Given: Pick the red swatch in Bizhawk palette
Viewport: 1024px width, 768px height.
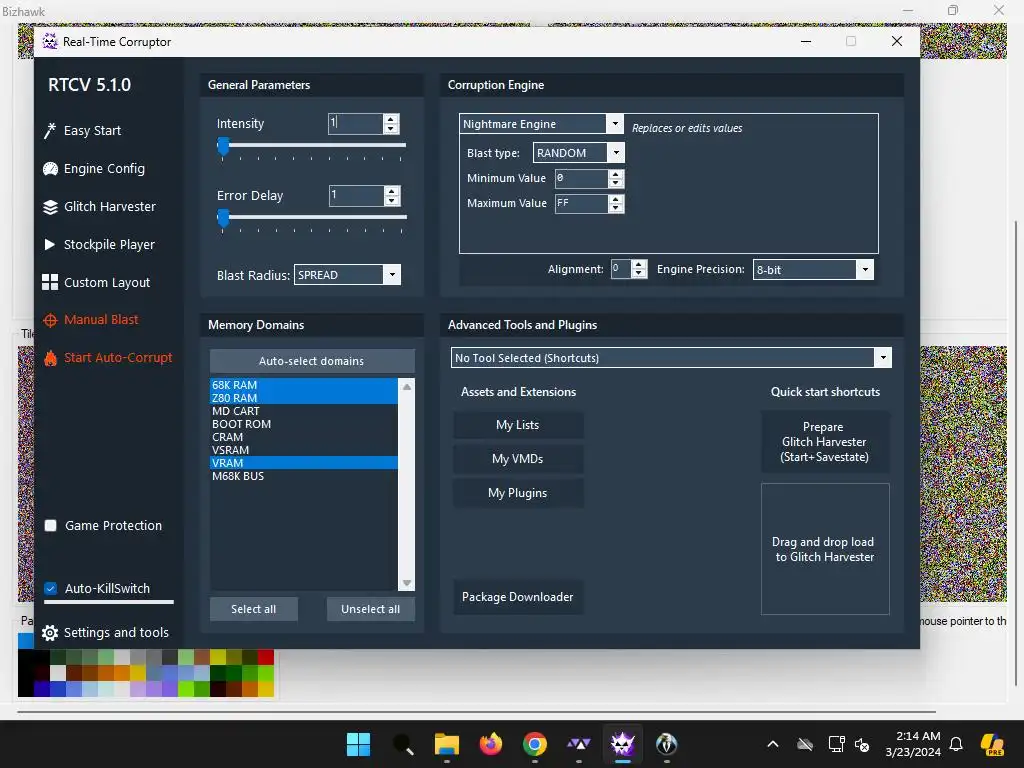Looking at the screenshot, I should click(265, 656).
